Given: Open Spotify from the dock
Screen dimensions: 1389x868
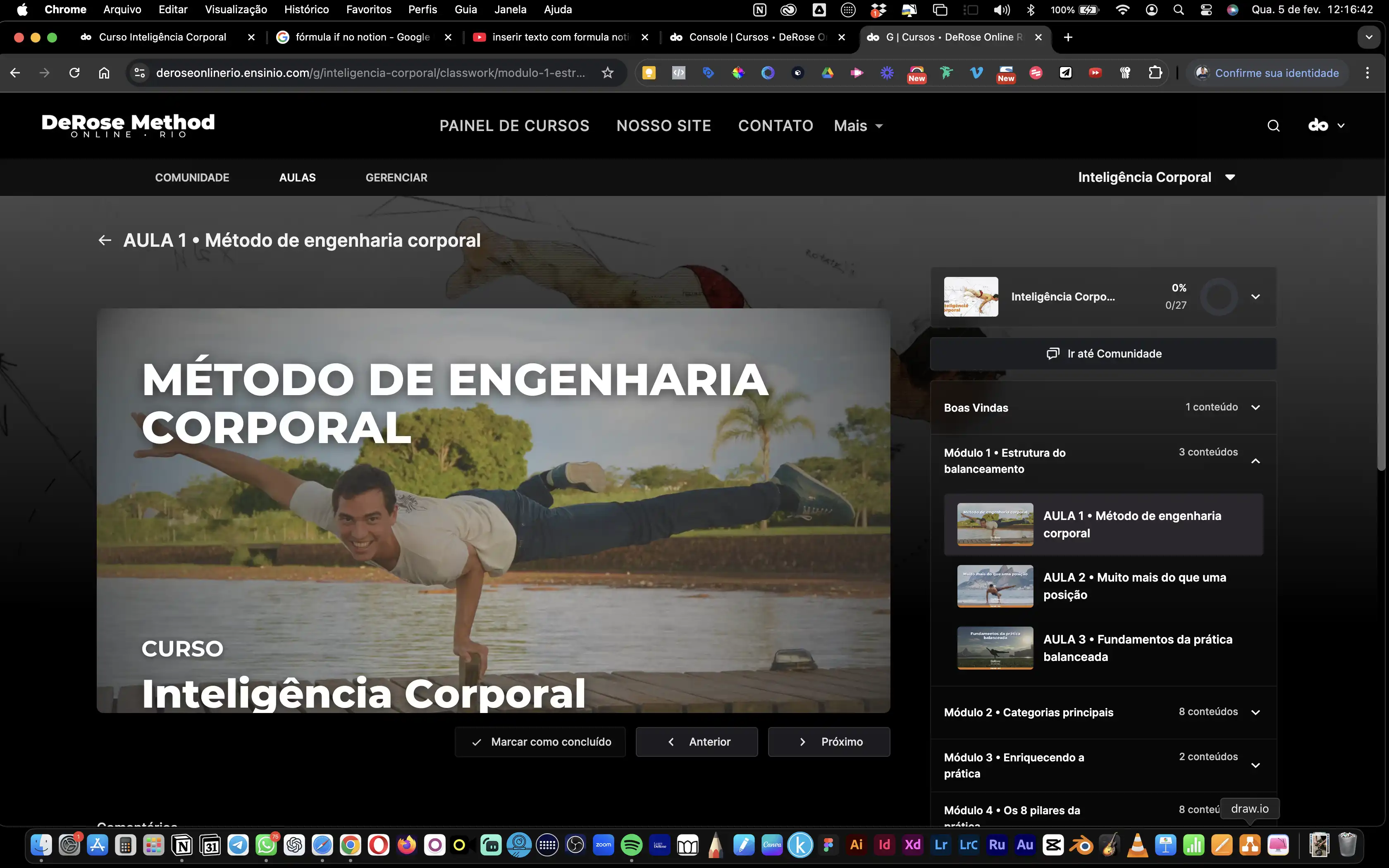Looking at the screenshot, I should pos(631,845).
